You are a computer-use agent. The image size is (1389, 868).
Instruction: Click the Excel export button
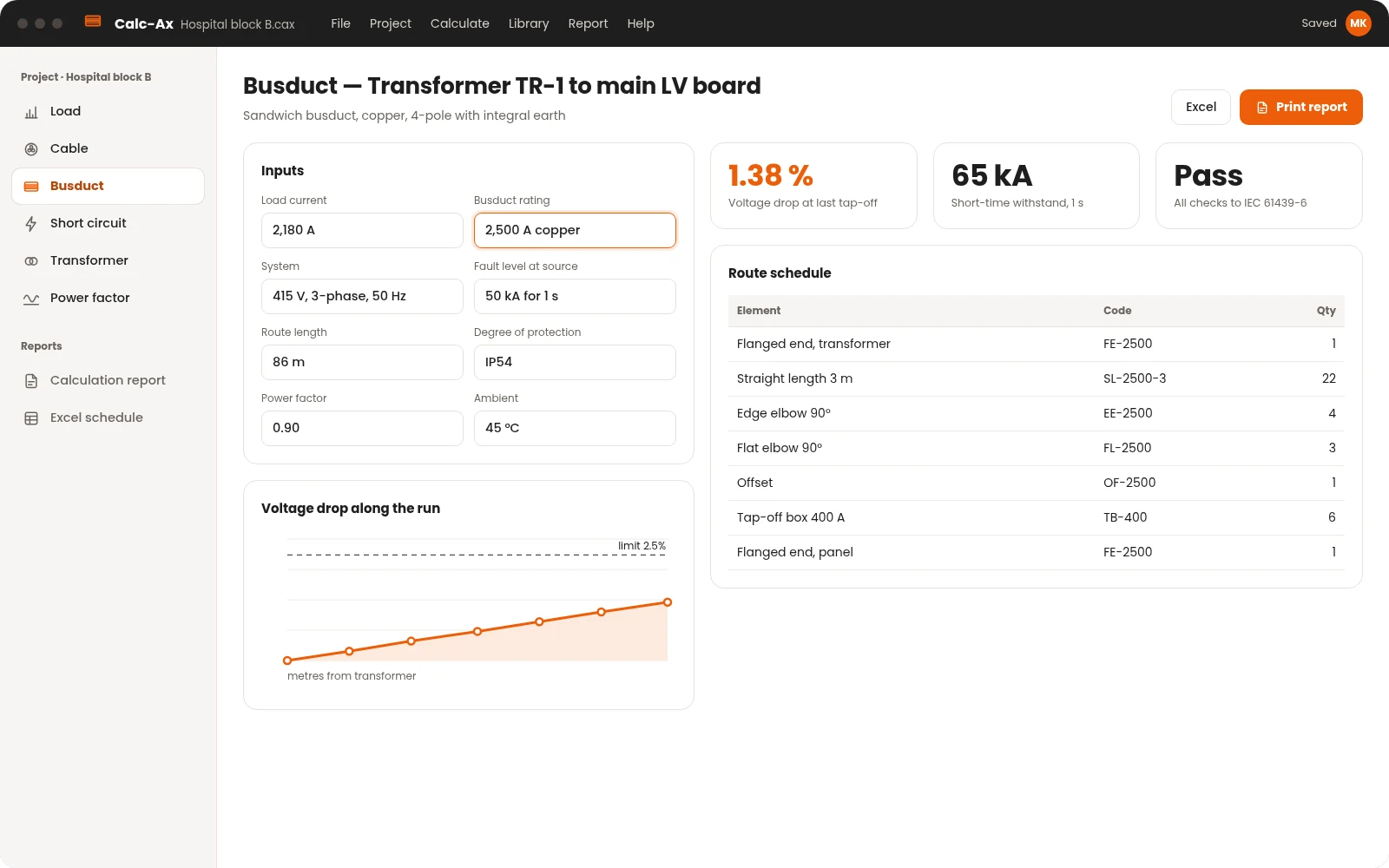click(1201, 107)
